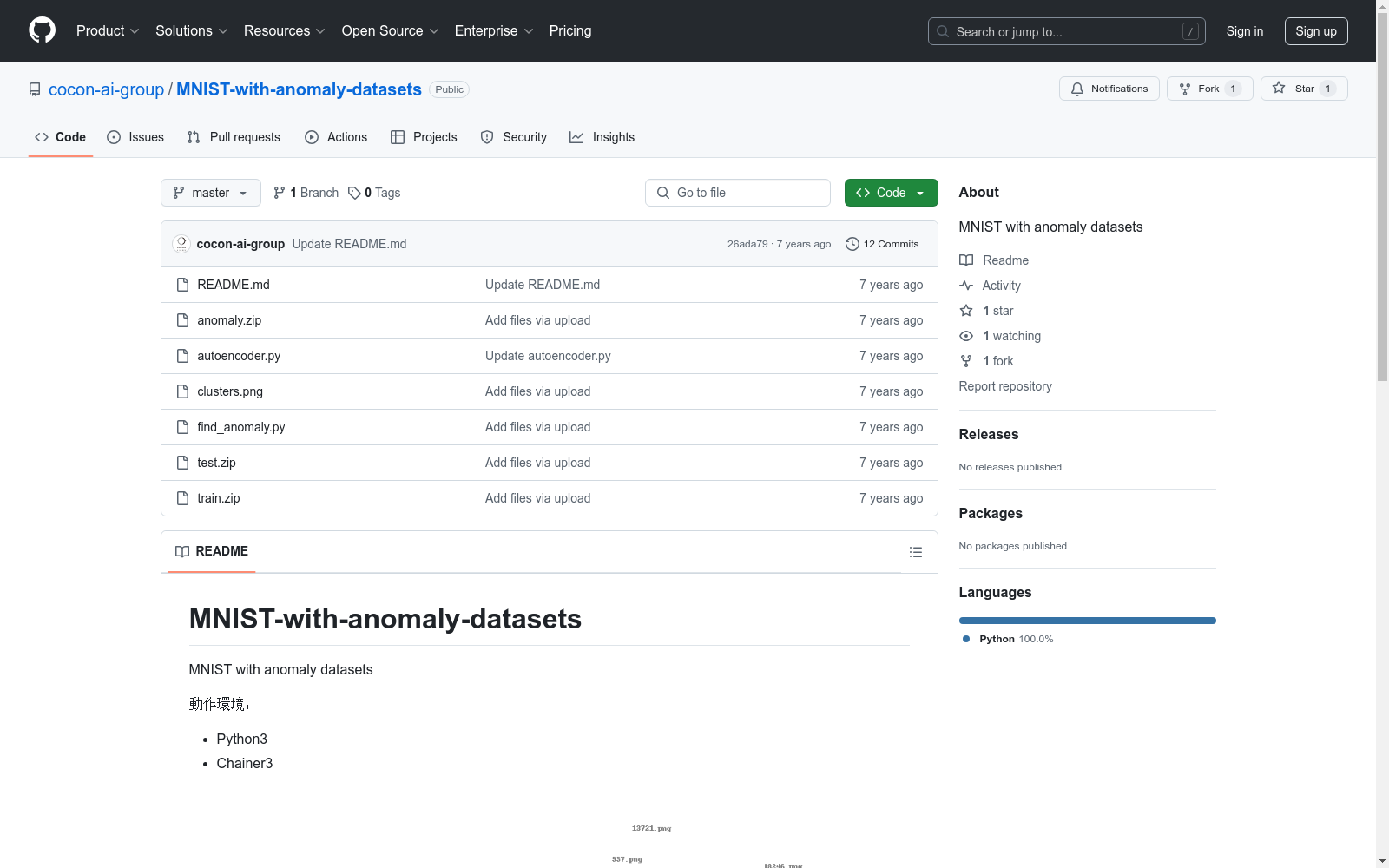Image resolution: width=1389 pixels, height=868 pixels.
Task: Open the master branch selector dropdown
Action: (211, 193)
